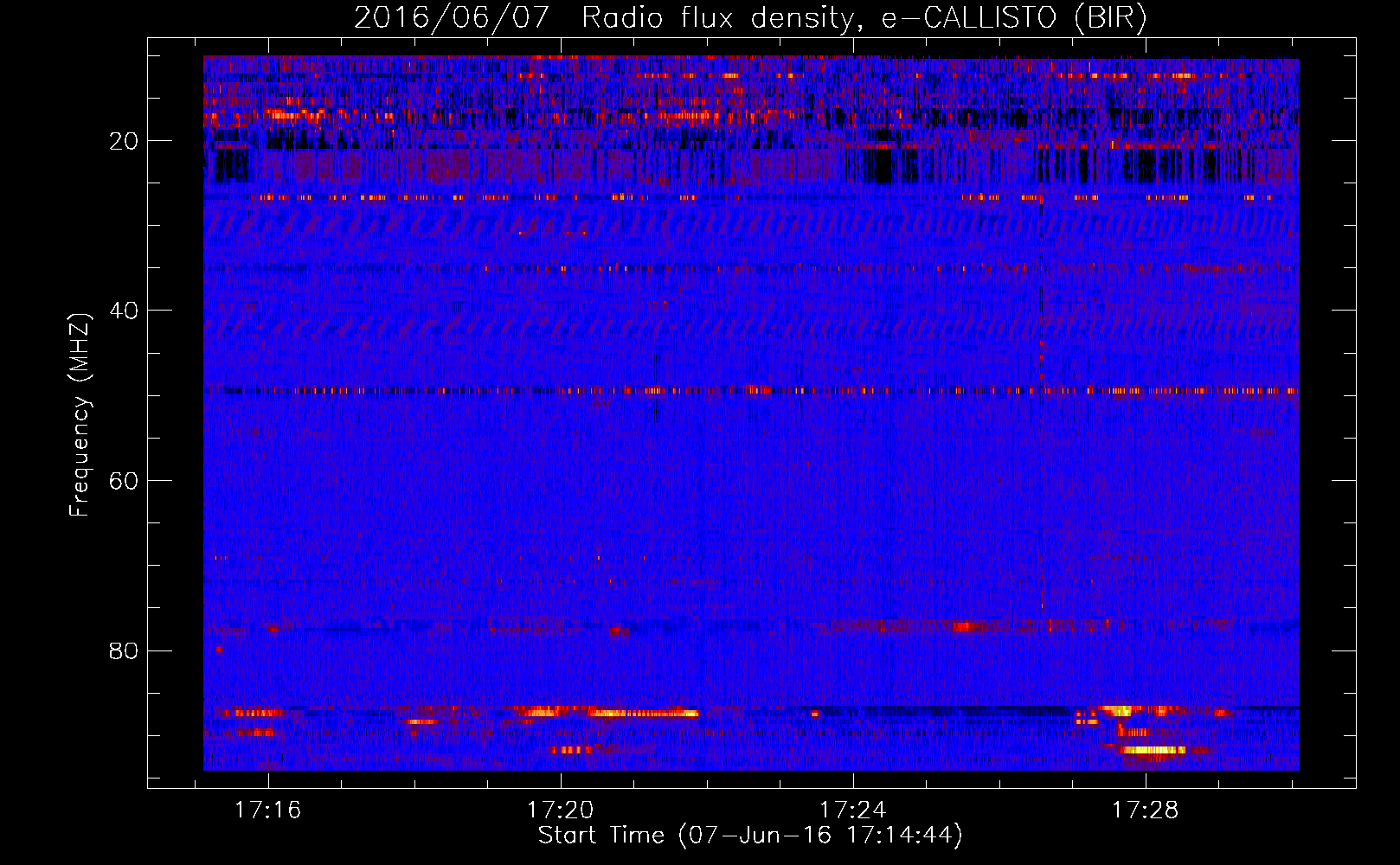Click the frequency tick label '20'

pos(124,141)
